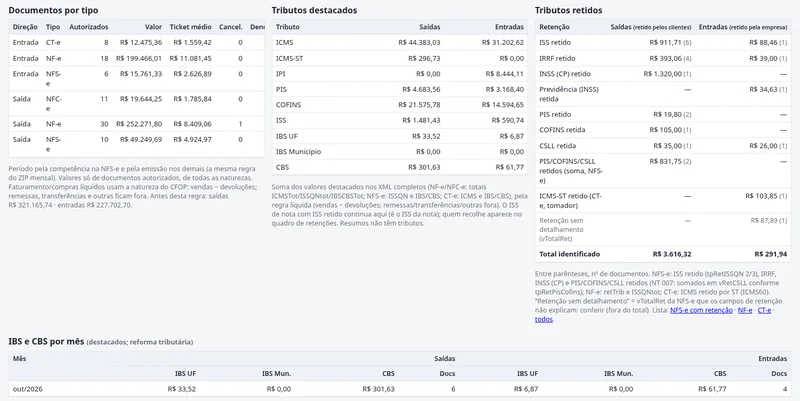Select entradas Docs count '4' for out/2026
This screenshot has height=401, width=800.
coord(785,389)
